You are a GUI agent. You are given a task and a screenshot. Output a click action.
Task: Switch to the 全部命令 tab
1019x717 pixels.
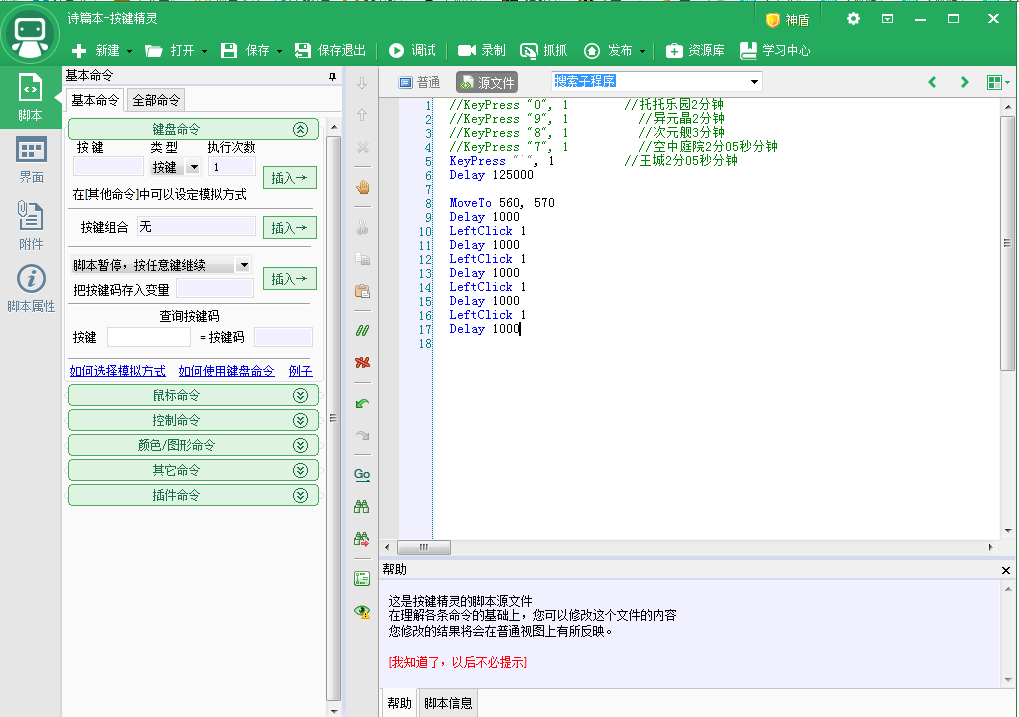pyautogui.click(x=156, y=100)
